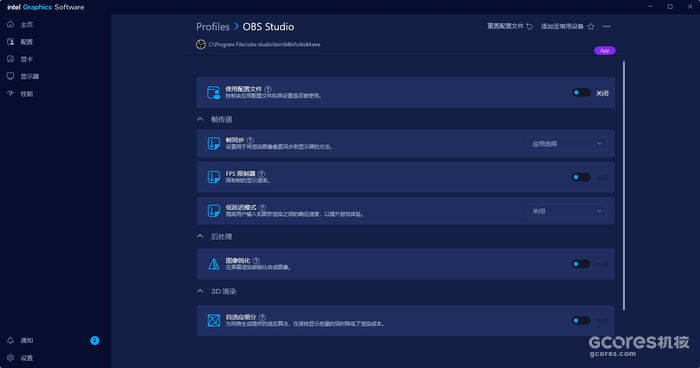Image resolution: width=700 pixels, height=368 pixels.
Task: Open the 低延迟模式 dropdown showing 关闭
Action: pyautogui.click(x=567, y=211)
